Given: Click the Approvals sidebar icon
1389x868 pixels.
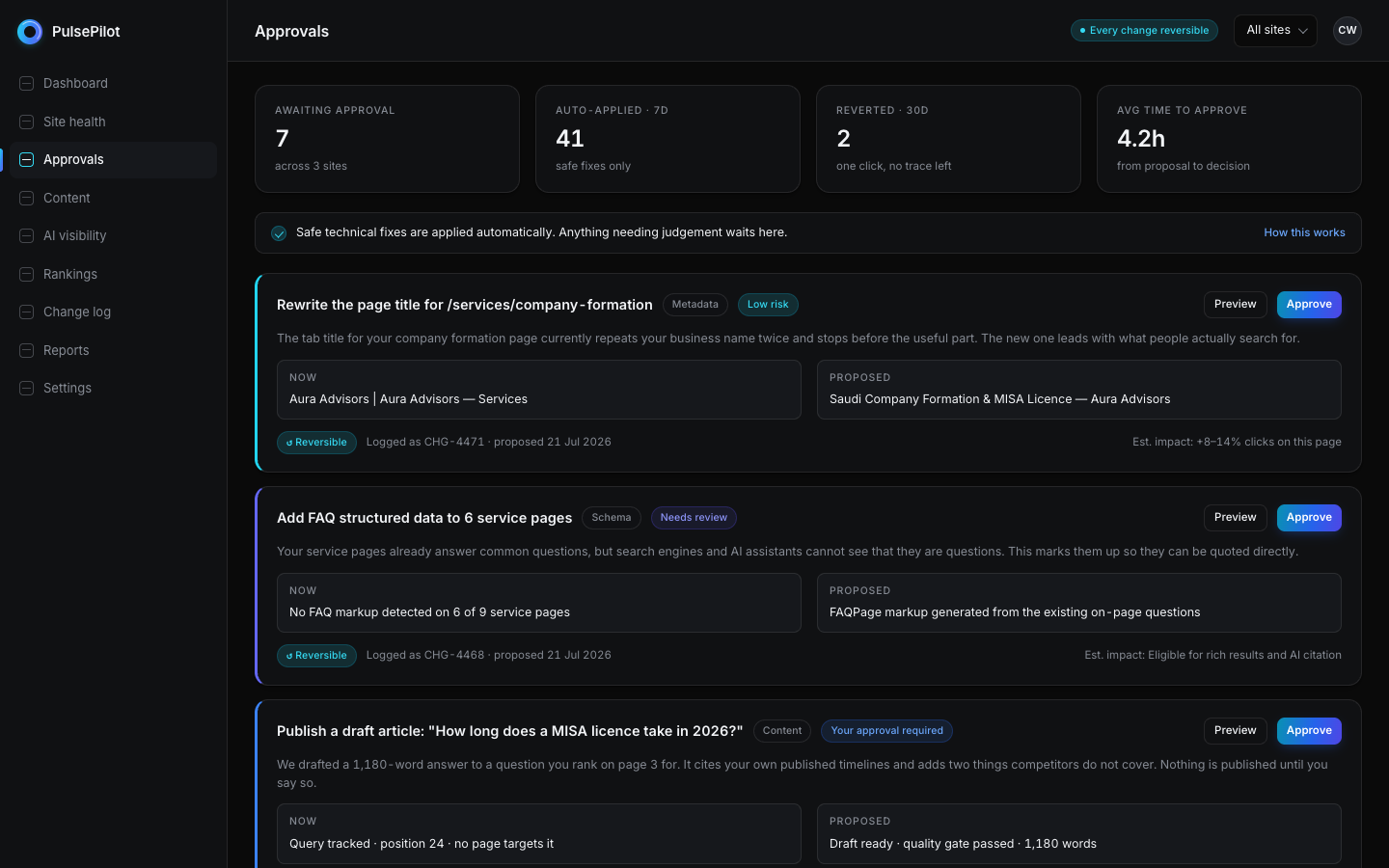Looking at the screenshot, I should pyautogui.click(x=27, y=160).
